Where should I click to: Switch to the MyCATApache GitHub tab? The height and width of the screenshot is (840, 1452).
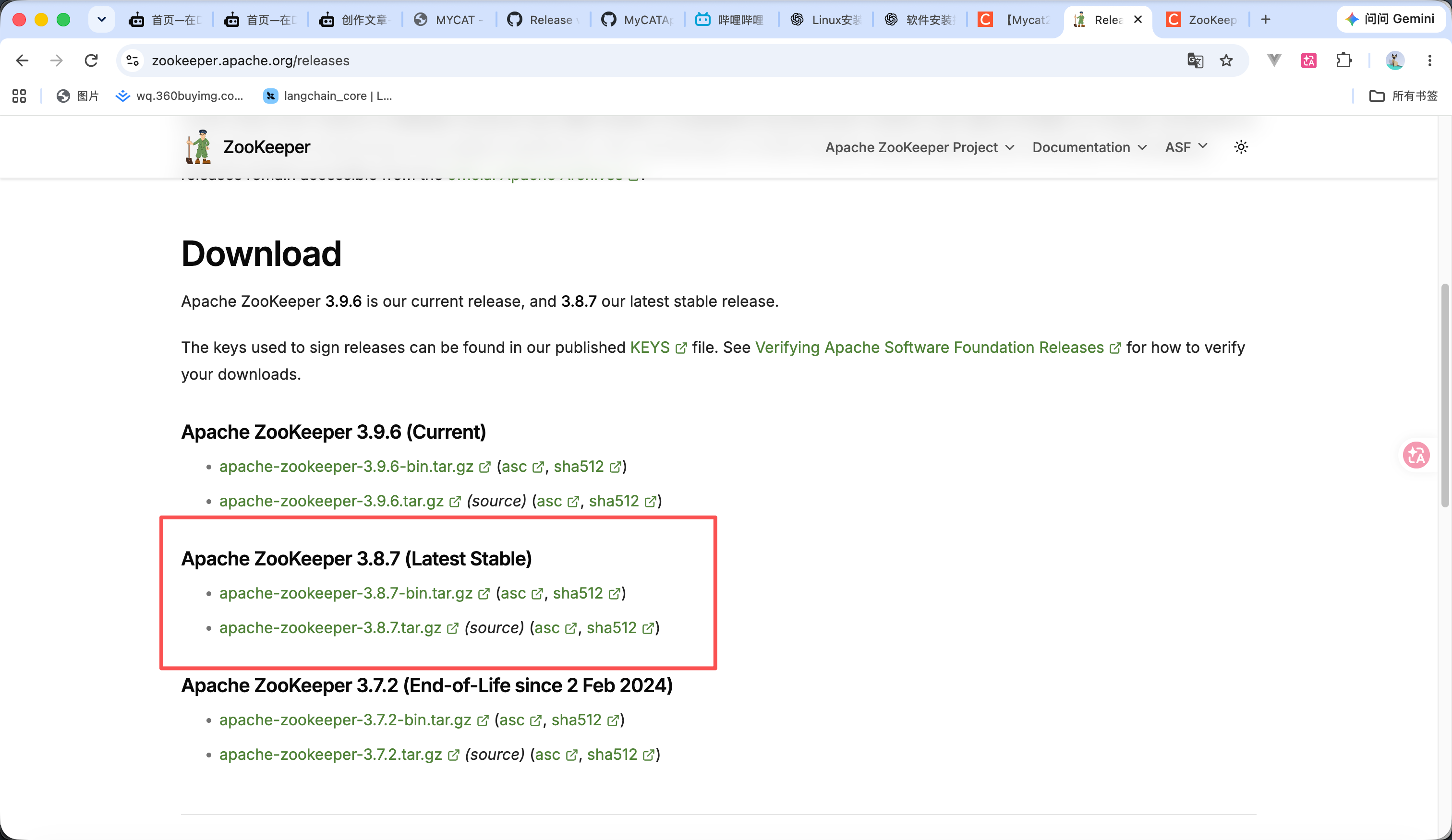coord(637,20)
